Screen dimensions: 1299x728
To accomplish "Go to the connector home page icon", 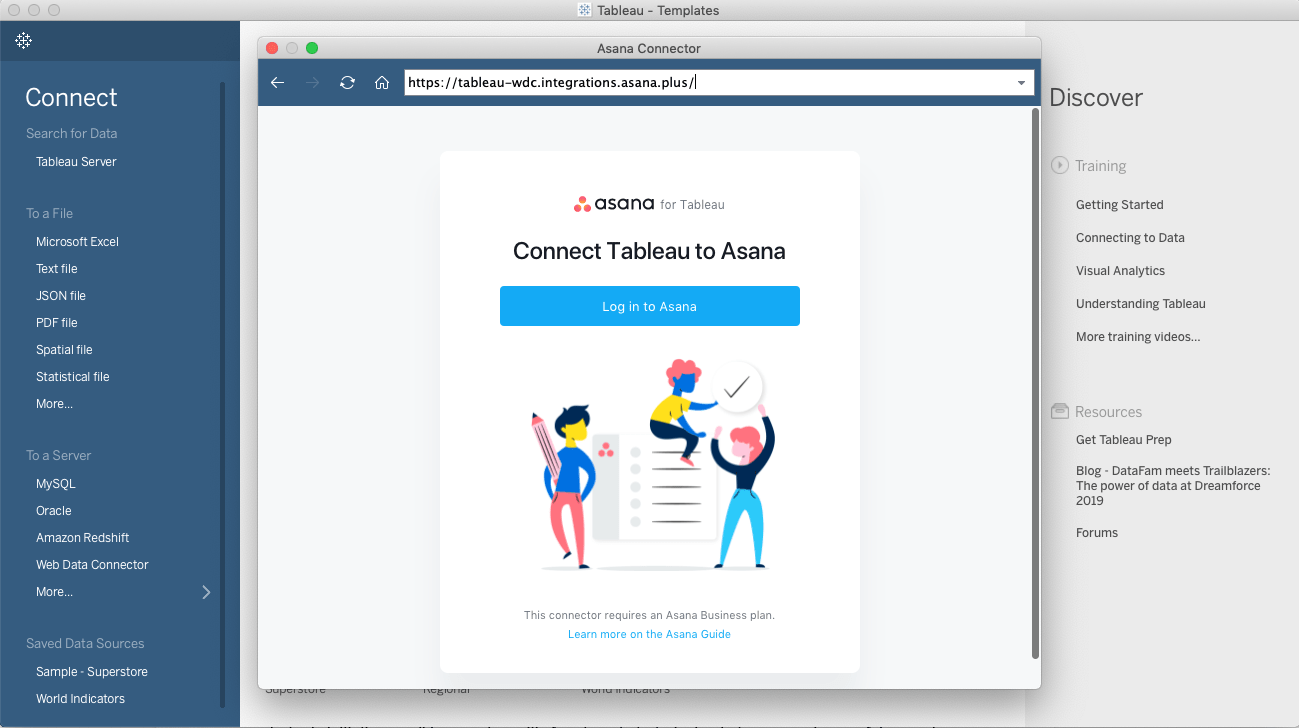I will click(x=381, y=83).
